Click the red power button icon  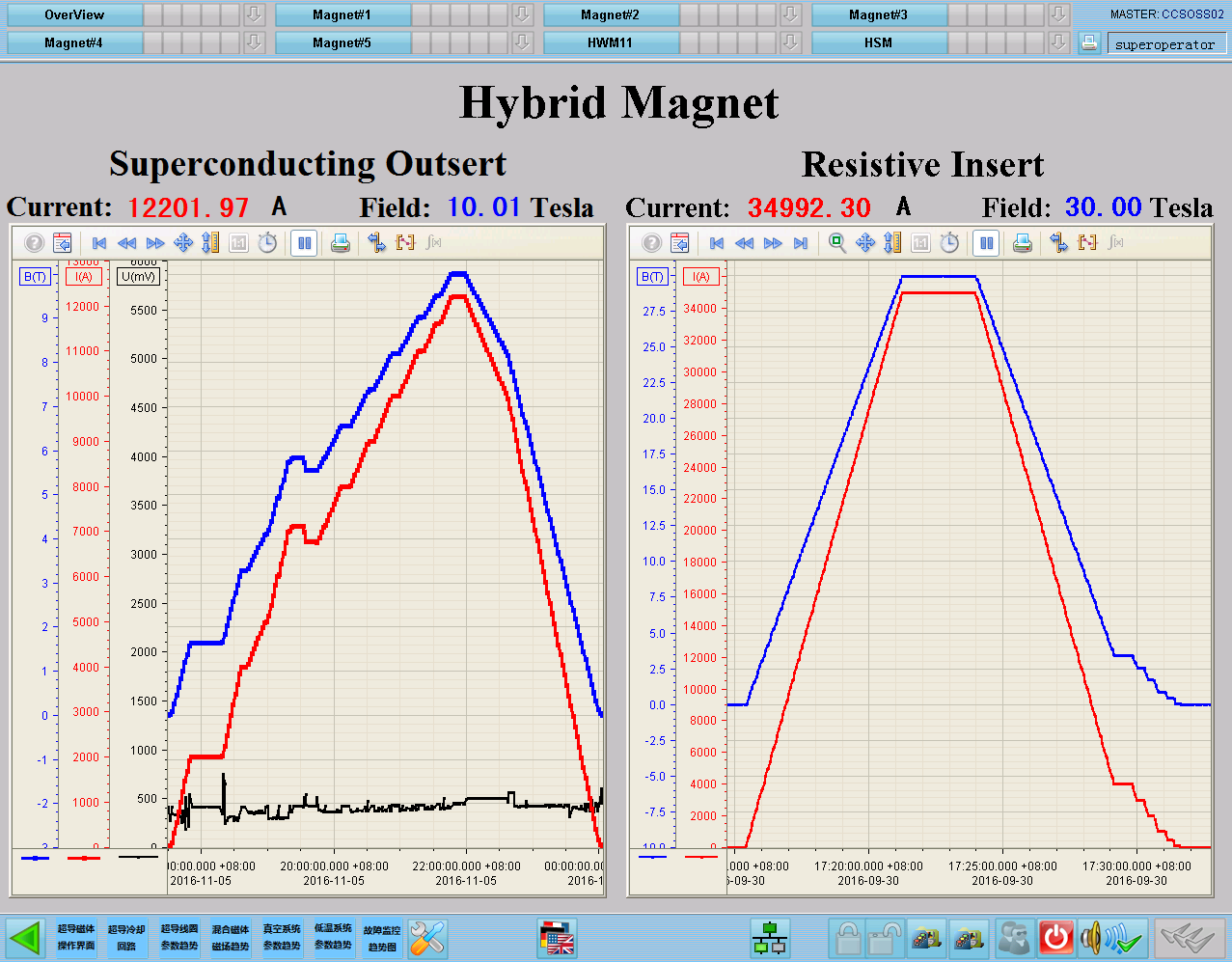[x=1056, y=938]
